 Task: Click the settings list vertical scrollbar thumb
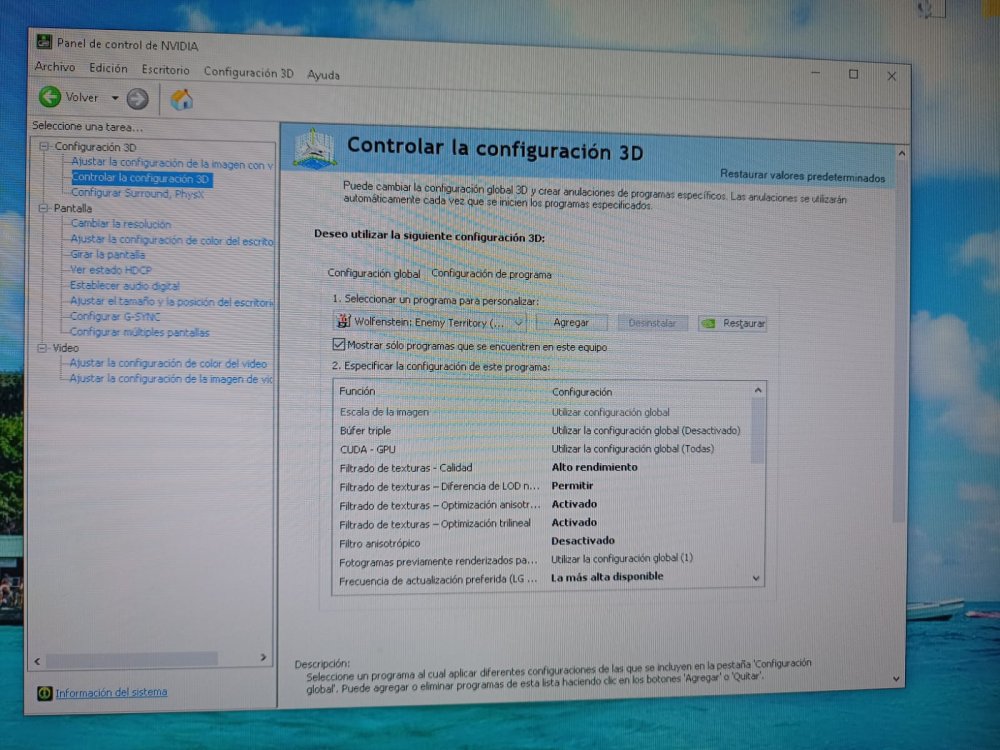coord(757,432)
